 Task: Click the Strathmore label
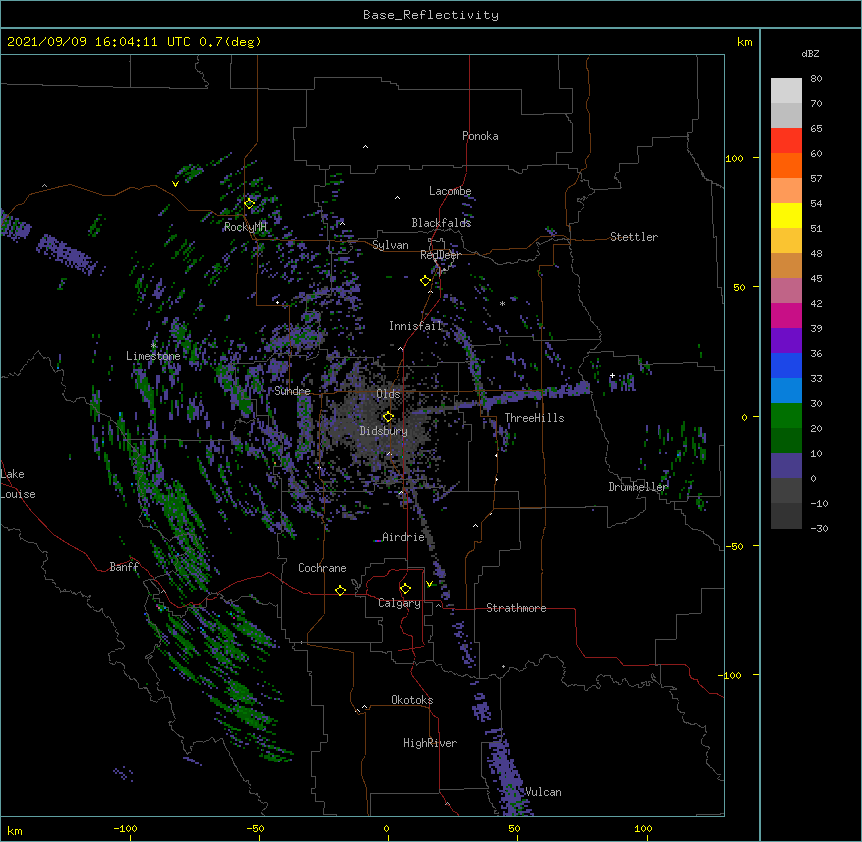tap(516, 608)
